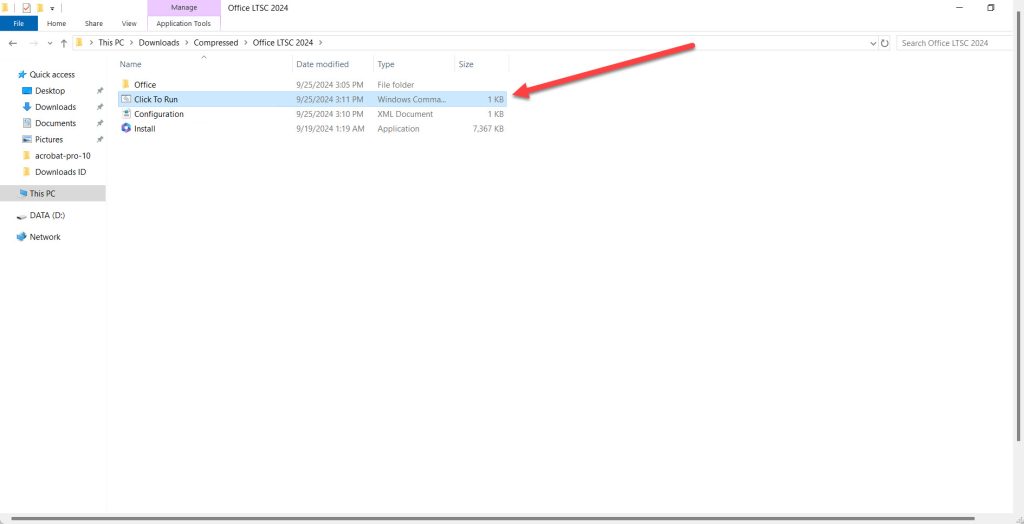Click the Office folder icon
This screenshot has width=1024, height=524.
point(126,85)
